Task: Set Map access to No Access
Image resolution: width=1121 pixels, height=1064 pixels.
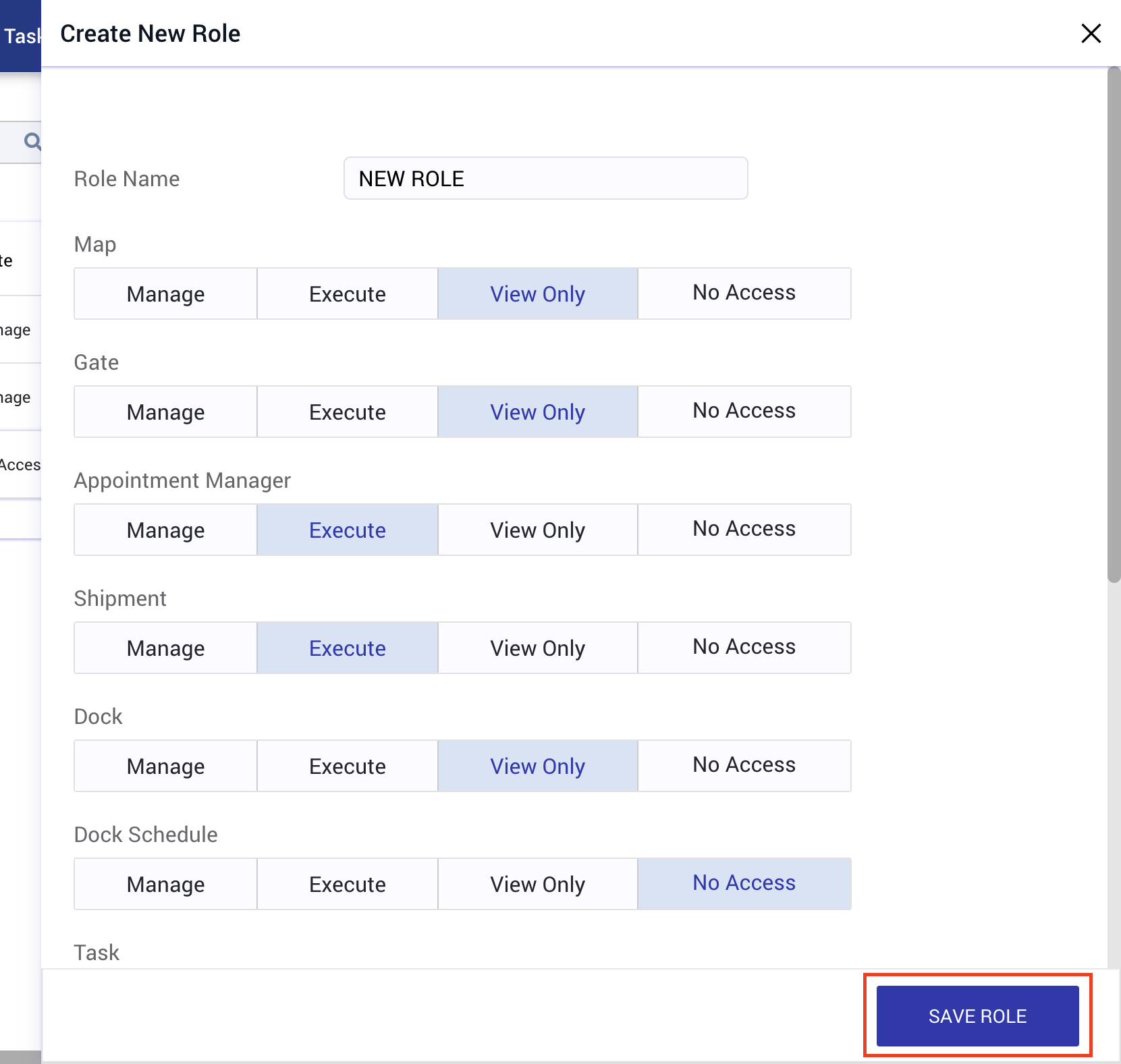Action: pos(744,293)
